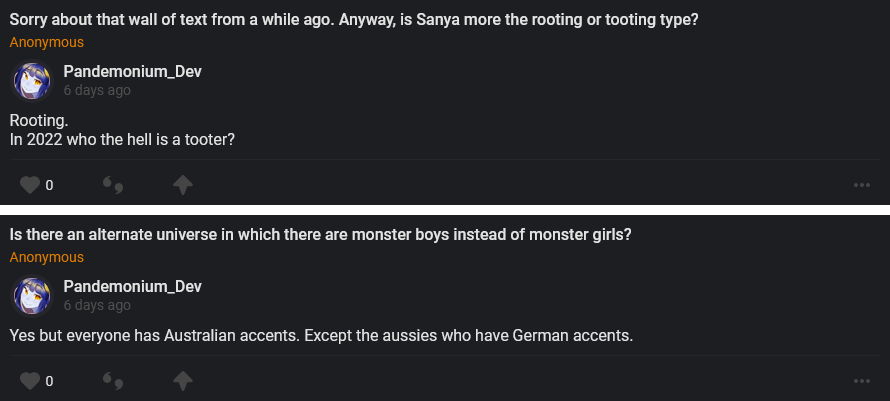Open the Pandemonium_Dev avatar on the monster boys answer
The width and height of the screenshot is (890, 401).
[x=31, y=296]
